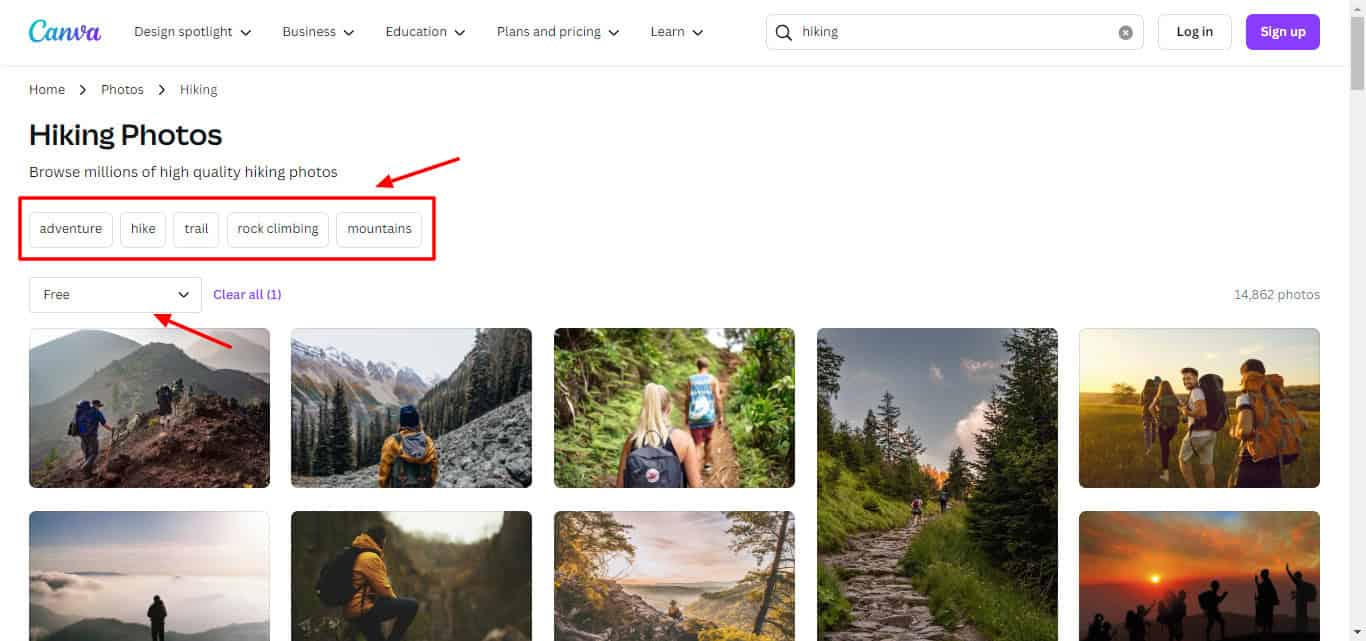Choose the mountains tag chip
The height and width of the screenshot is (641, 1366).
coord(379,229)
